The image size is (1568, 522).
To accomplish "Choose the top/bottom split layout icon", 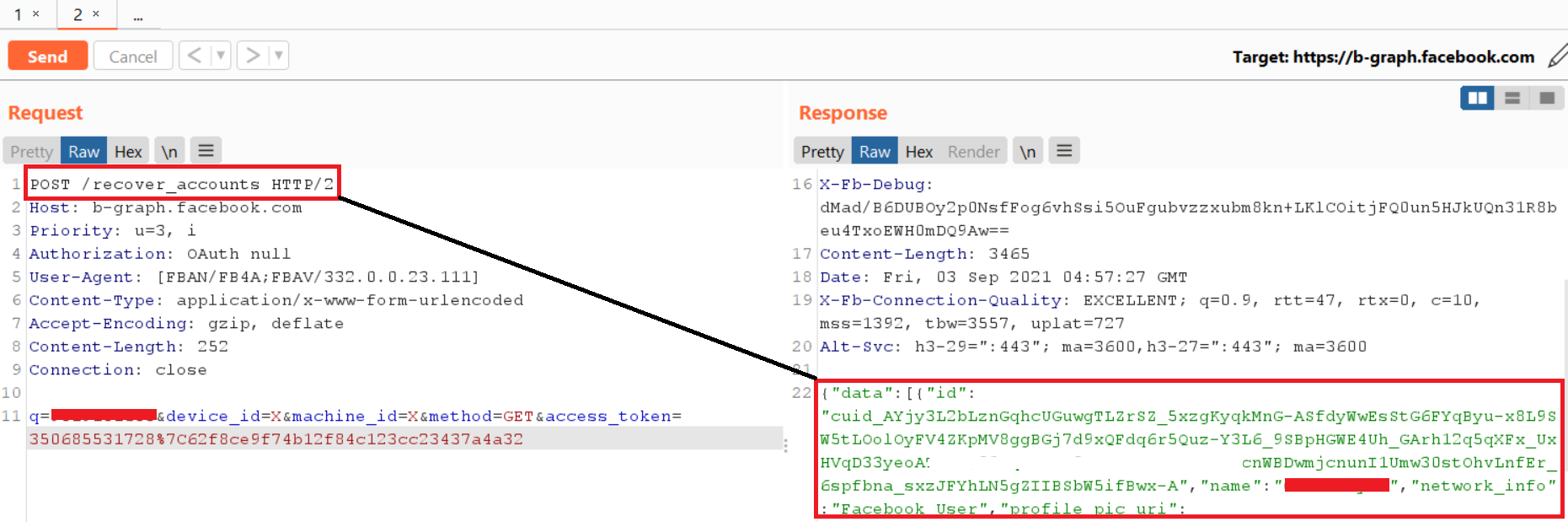I will [x=1512, y=98].
